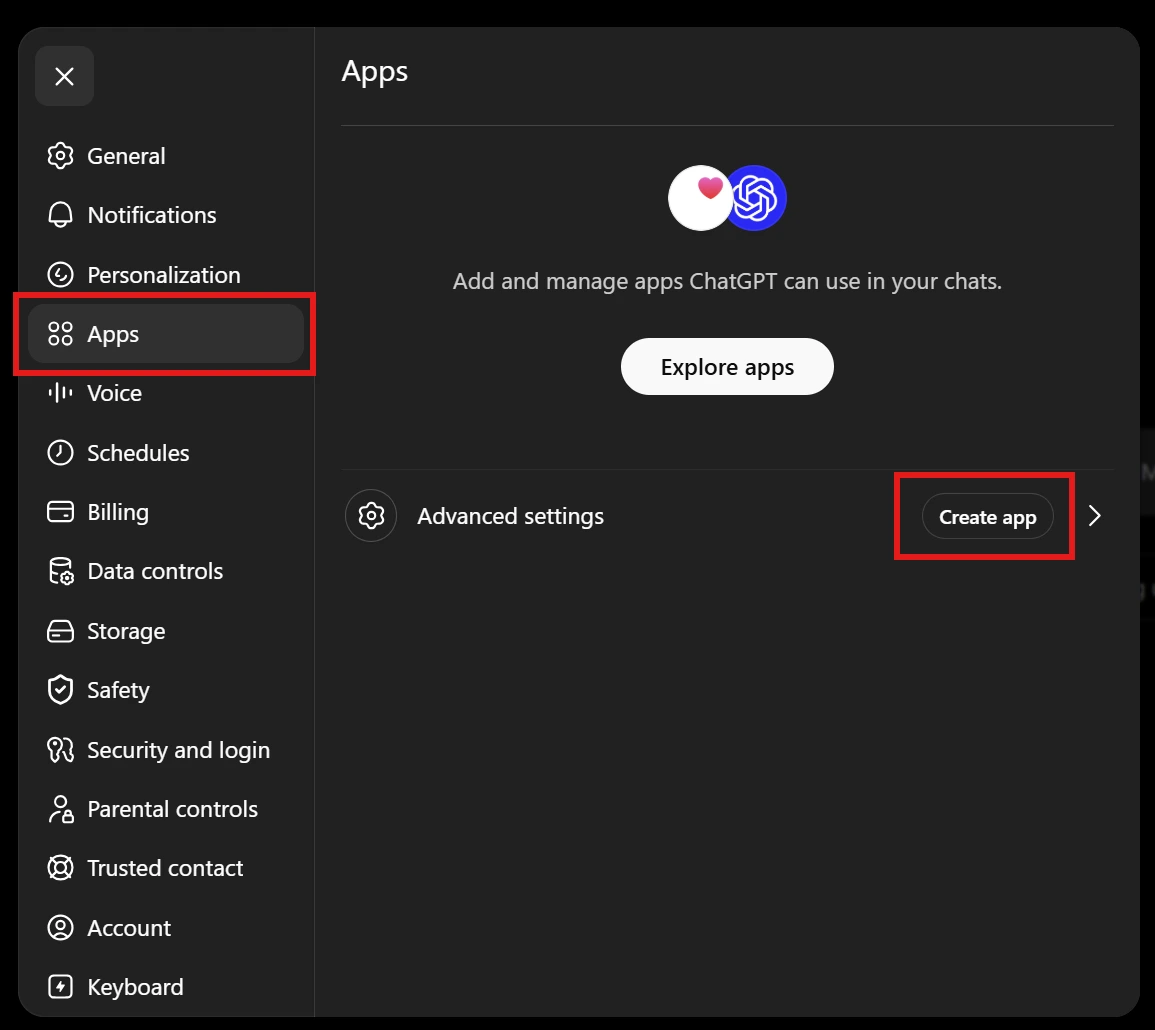Open the Trusted contact label
This screenshot has width=1155, height=1030.
coord(165,868)
